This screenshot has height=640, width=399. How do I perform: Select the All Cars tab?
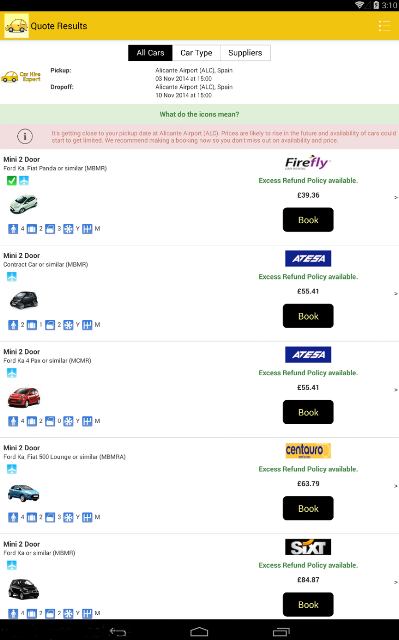[x=150, y=53]
